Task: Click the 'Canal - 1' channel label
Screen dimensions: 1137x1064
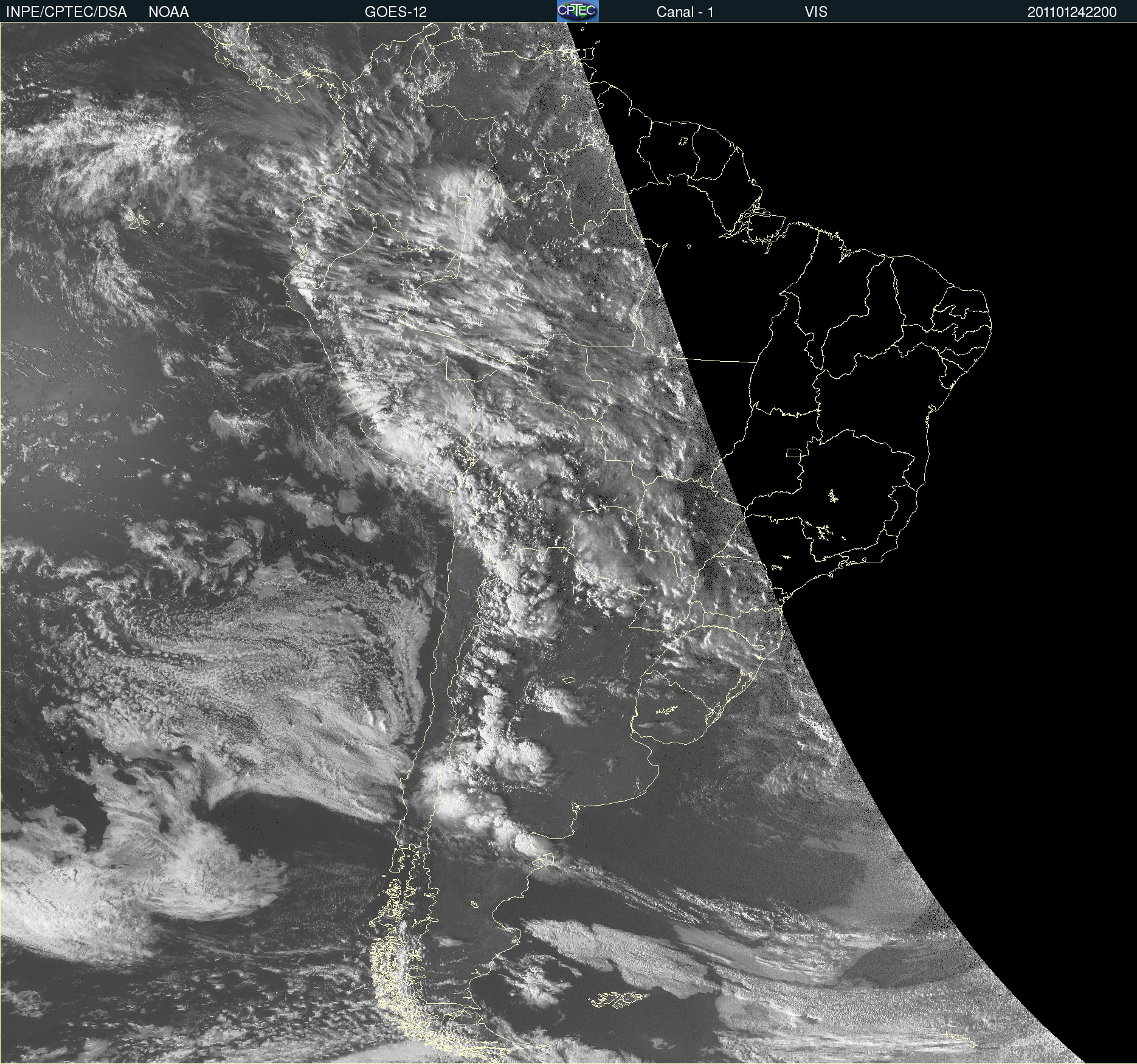Action: pyautogui.click(x=685, y=12)
